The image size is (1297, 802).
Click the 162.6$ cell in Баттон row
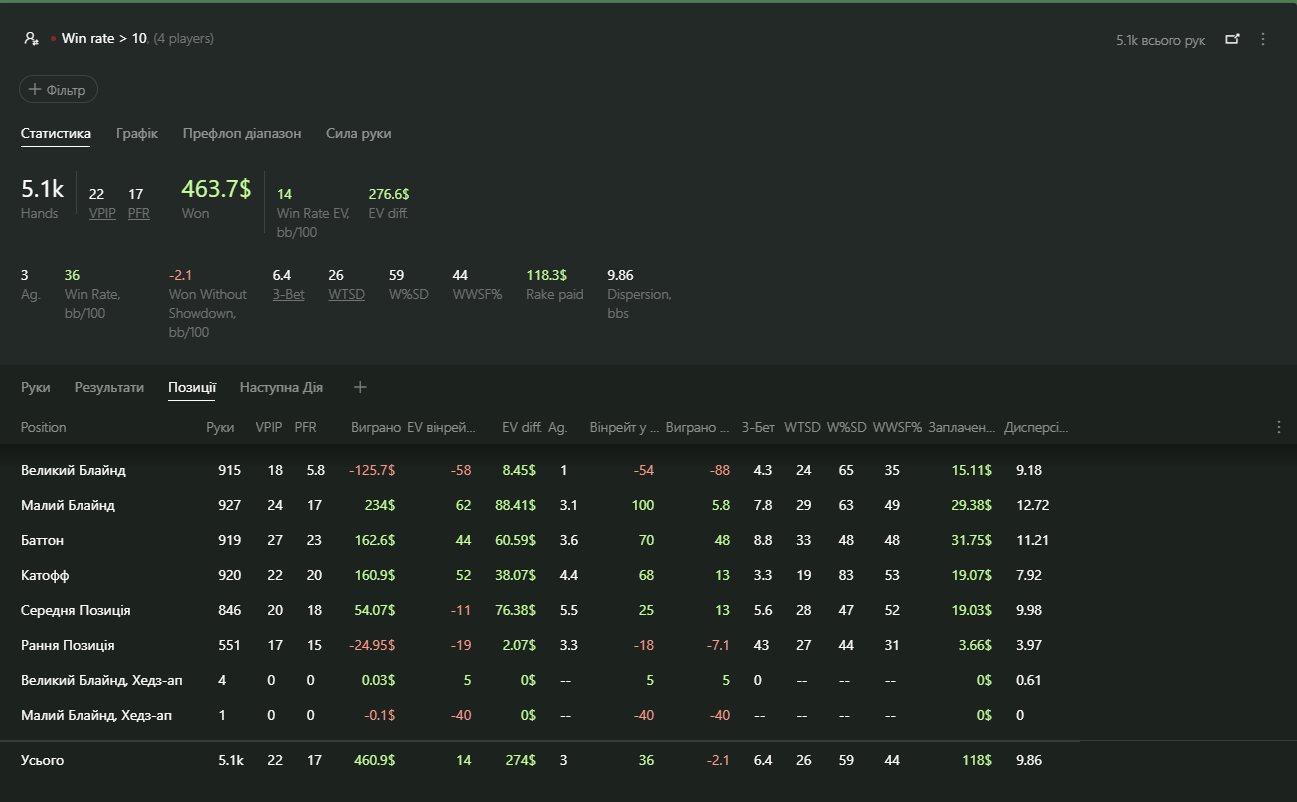[x=375, y=540]
